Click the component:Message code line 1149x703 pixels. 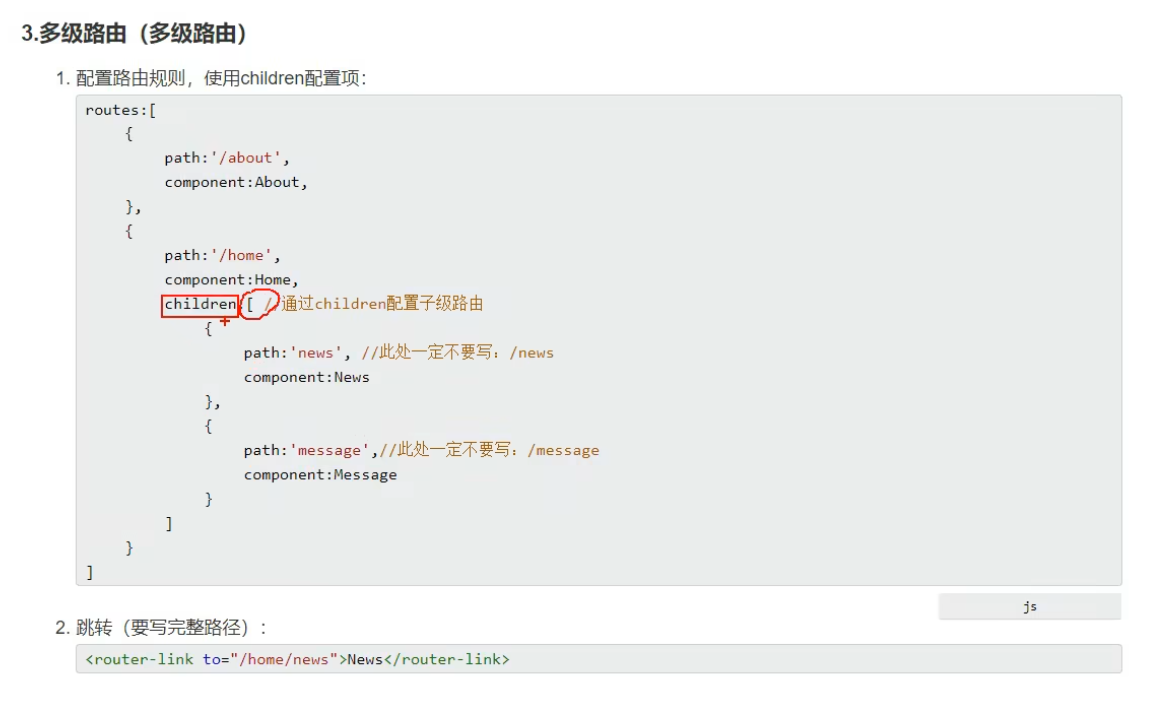tap(320, 474)
